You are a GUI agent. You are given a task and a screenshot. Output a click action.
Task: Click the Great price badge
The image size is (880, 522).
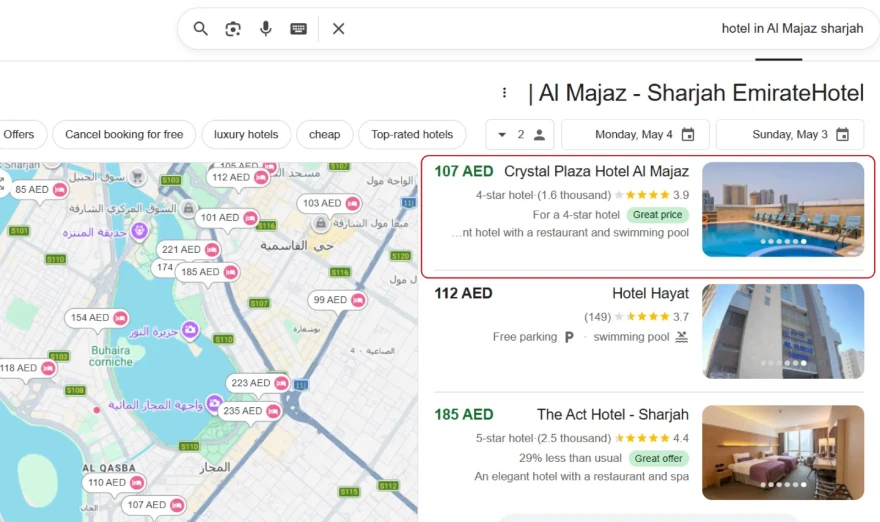[658, 215]
